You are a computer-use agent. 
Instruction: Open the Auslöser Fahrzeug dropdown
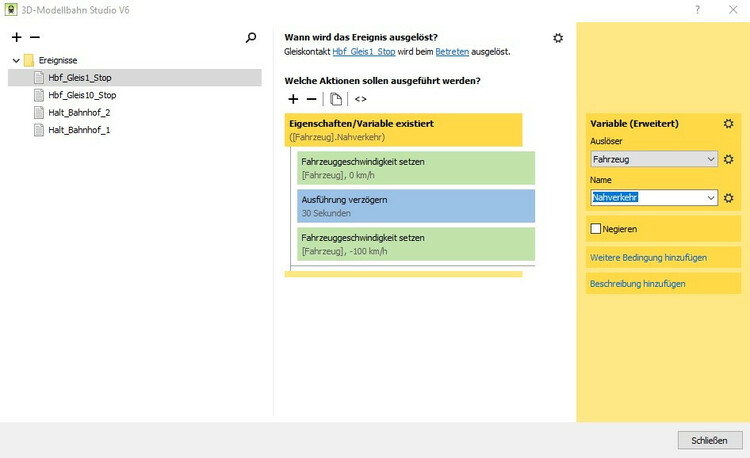click(x=711, y=159)
